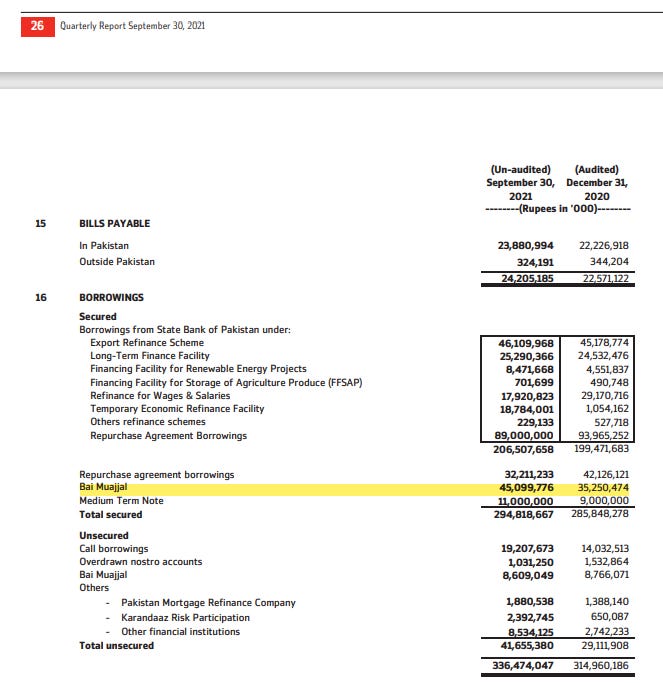
Task: Click the bills payable total 24,205,185
Action: [528, 278]
